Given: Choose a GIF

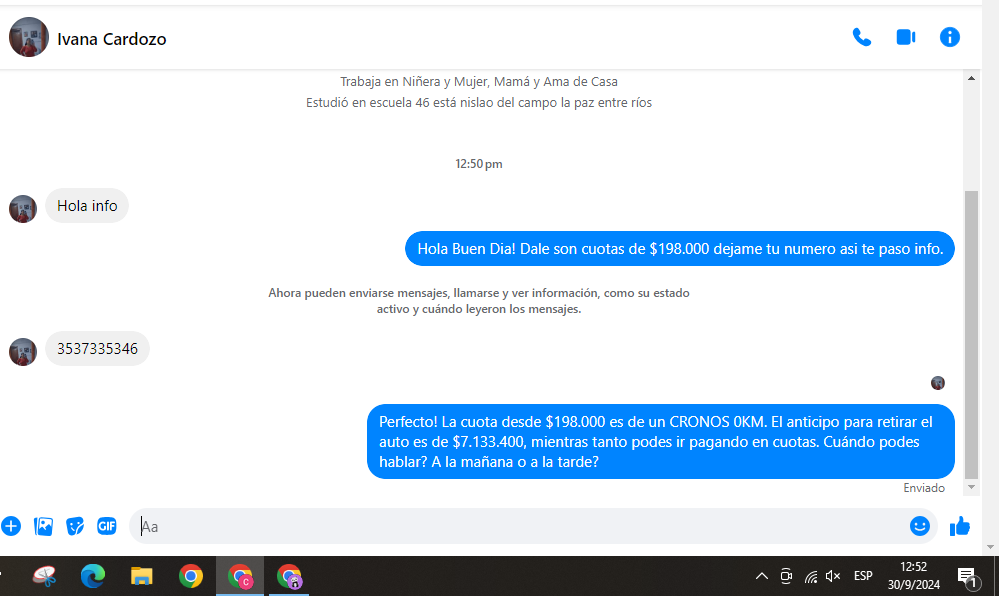Looking at the screenshot, I should point(106,527).
